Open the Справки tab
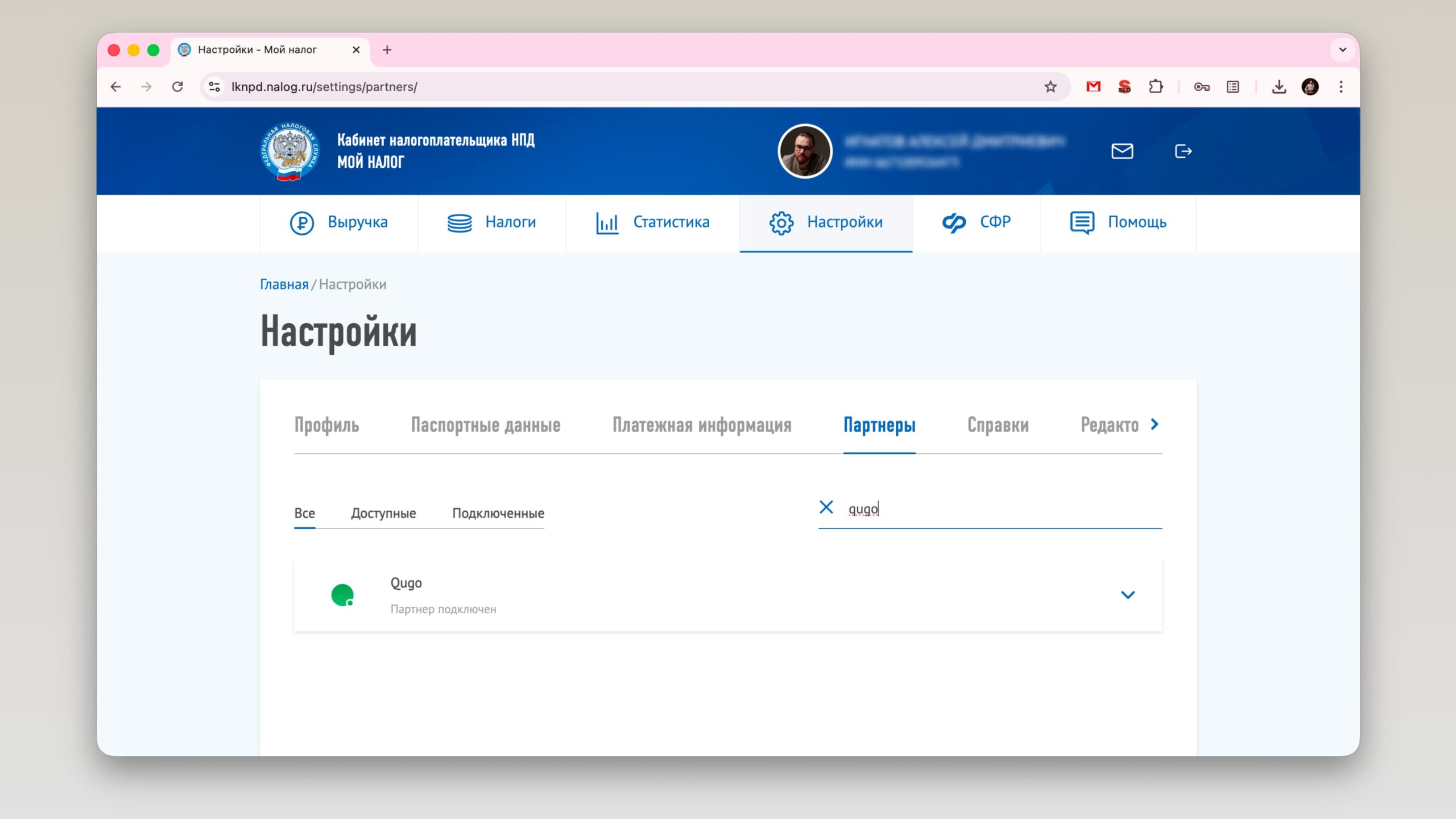The image size is (1456, 819). (x=998, y=425)
